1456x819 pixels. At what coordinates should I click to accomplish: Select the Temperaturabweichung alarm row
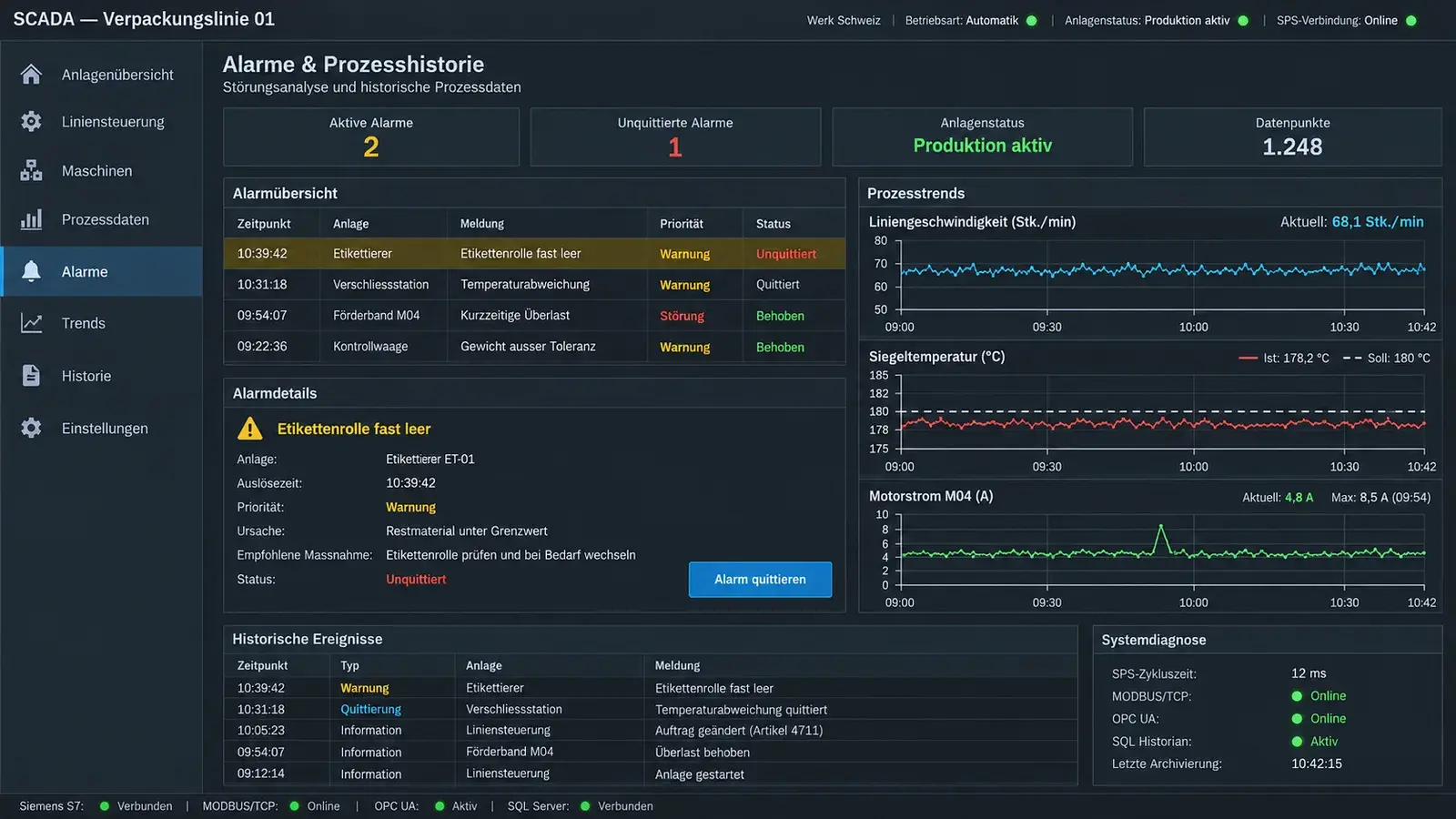pyautogui.click(x=534, y=285)
